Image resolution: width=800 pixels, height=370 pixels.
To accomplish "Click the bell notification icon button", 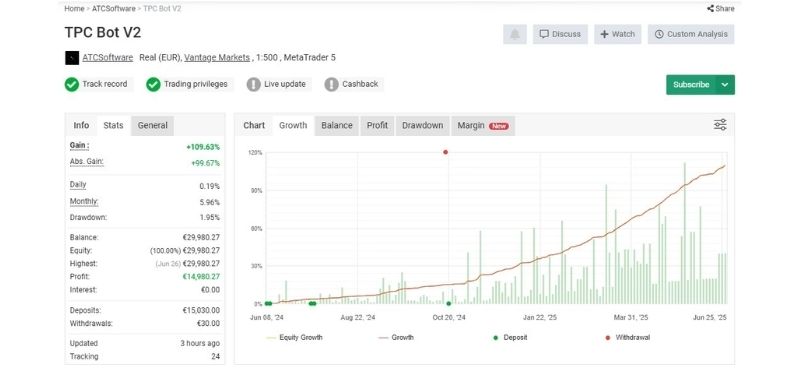I will pos(515,34).
